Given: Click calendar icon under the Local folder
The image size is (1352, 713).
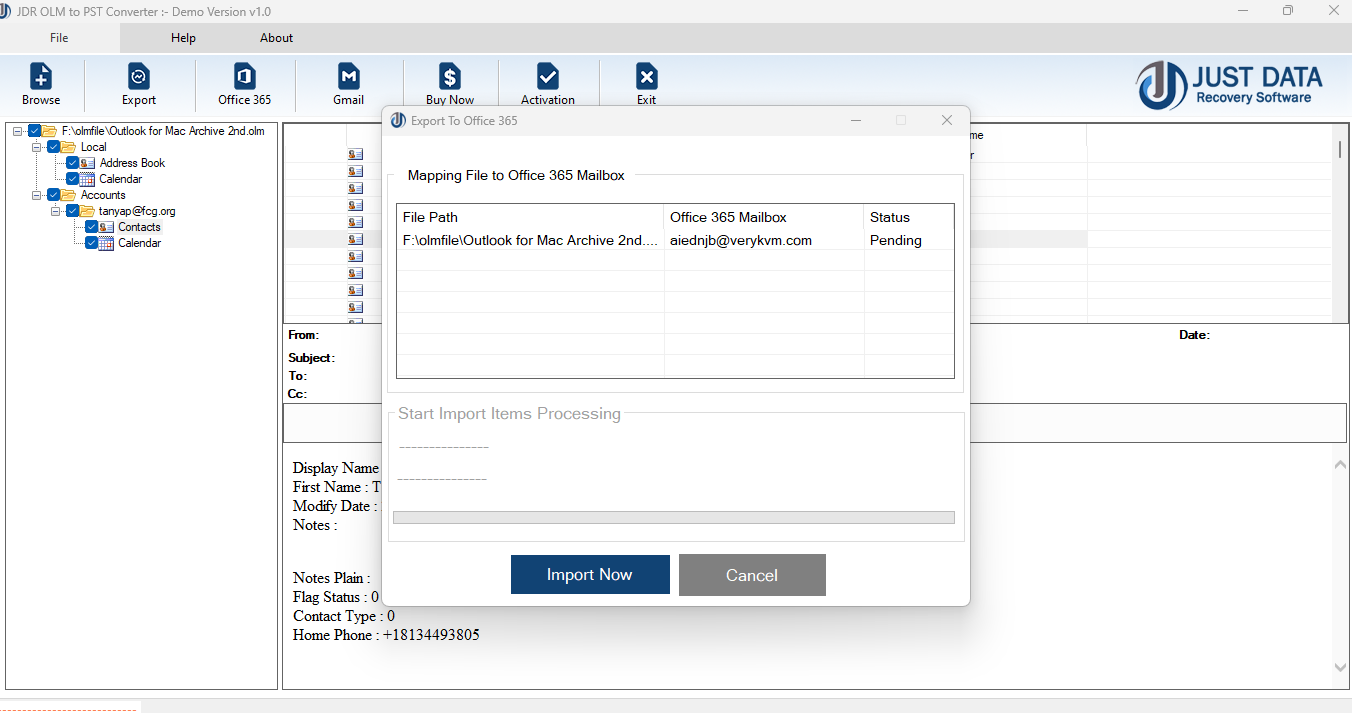Looking at the screenshot, I should tap(87, 179).
